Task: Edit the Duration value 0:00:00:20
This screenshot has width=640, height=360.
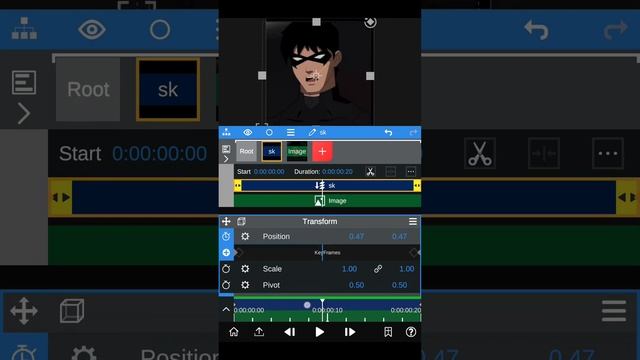Action: [337, 171]
